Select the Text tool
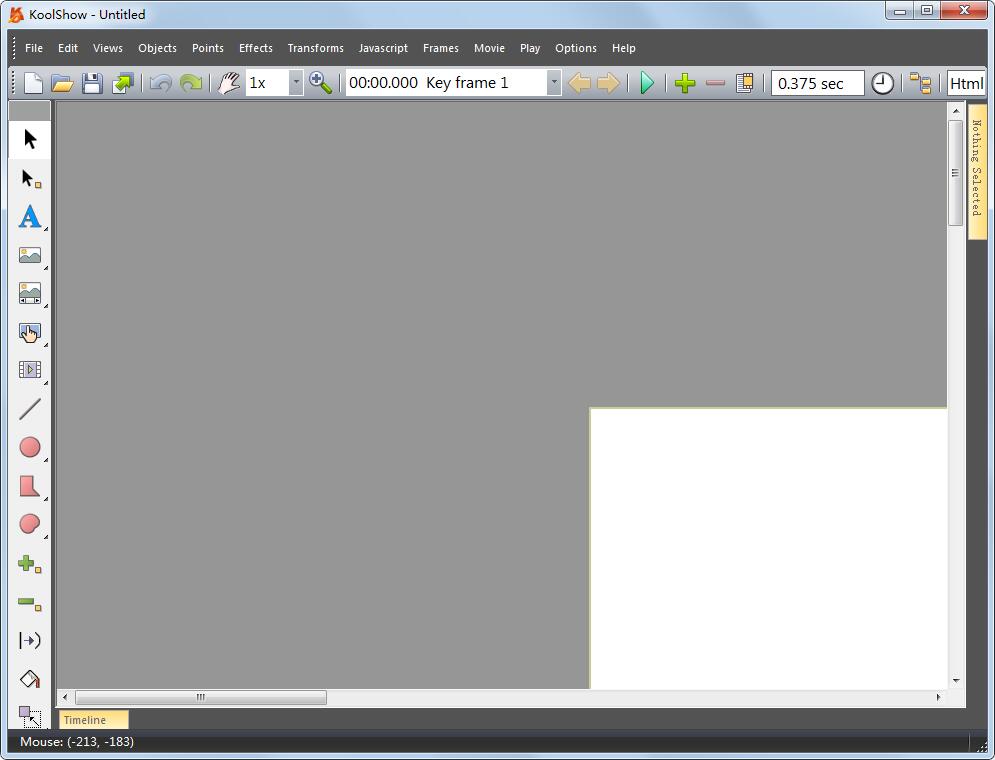This screenshot has width=995, height=760. click(30, 216)
